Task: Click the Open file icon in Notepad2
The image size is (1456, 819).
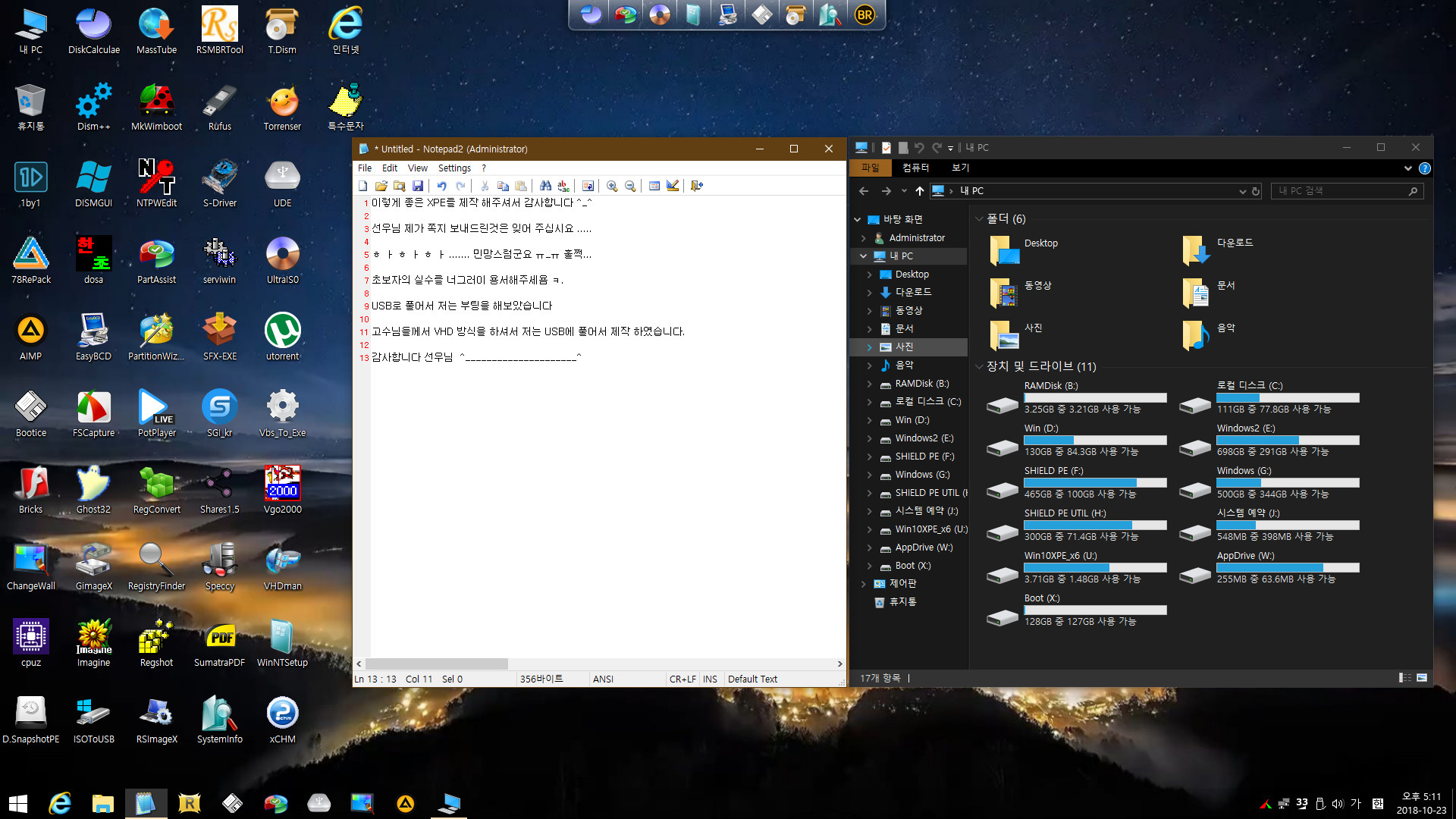Action: click(x=381, y=186)
